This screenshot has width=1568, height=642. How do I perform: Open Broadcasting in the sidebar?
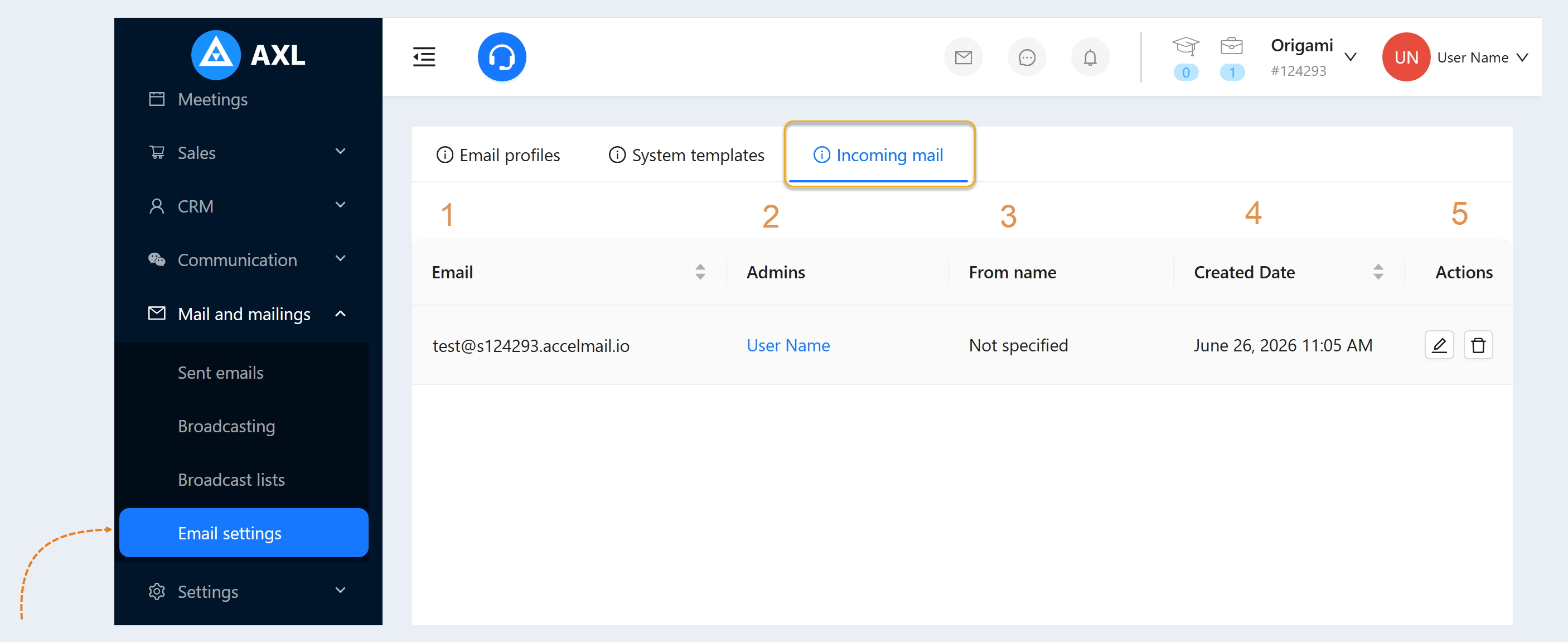click(226, 426)
